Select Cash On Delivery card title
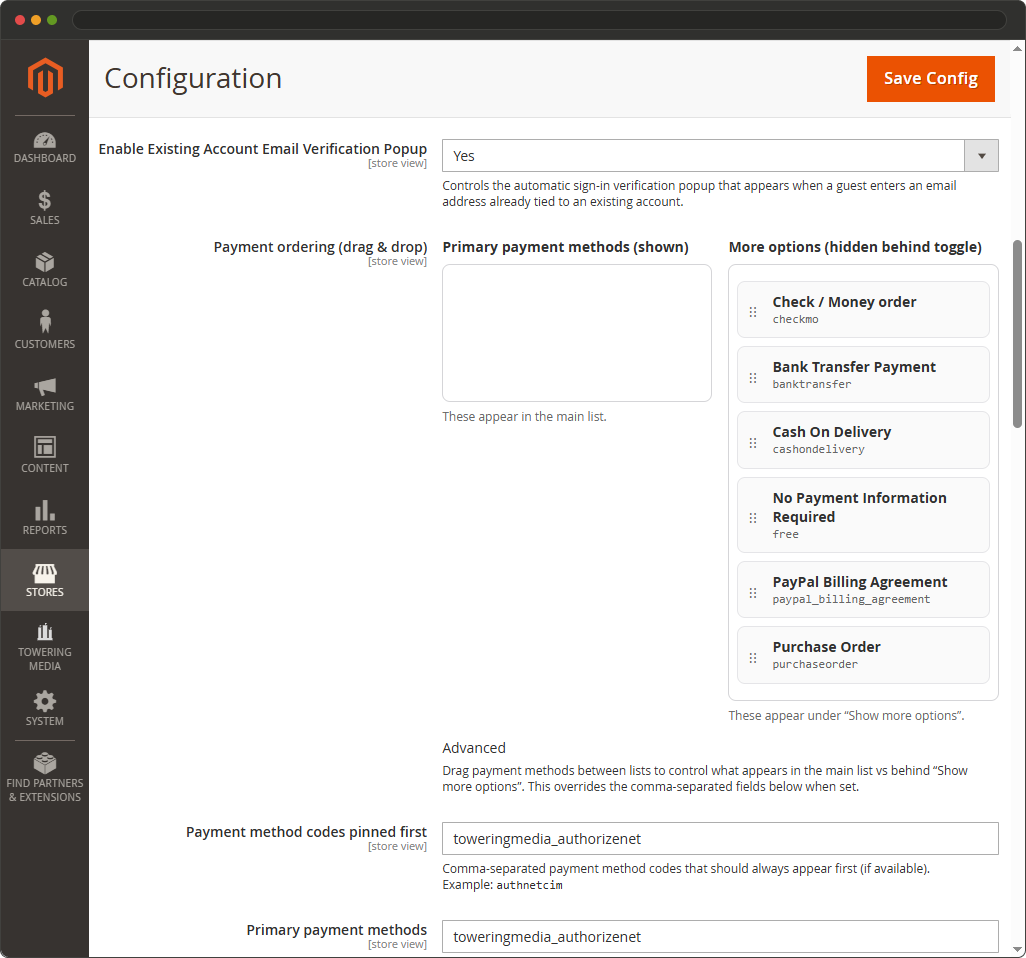This screenshot has height=958, width=1026. coord(832,432)
